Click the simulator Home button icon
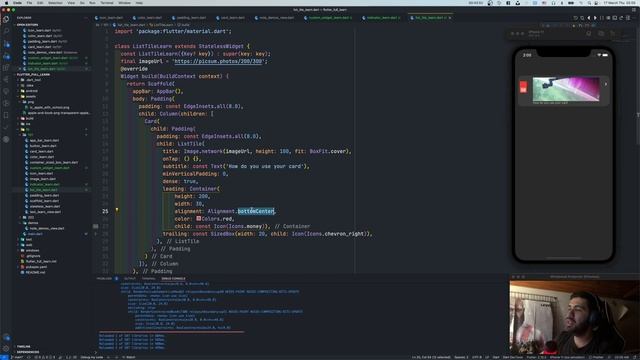 click(x=589, y=34)
